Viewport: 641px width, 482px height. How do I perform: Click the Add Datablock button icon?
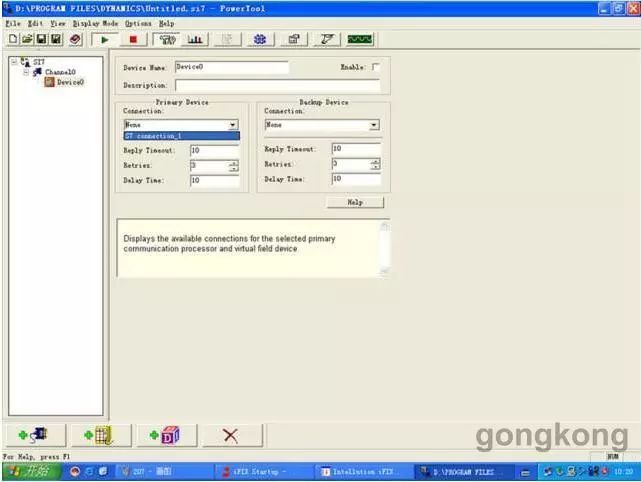coord(164,435)
